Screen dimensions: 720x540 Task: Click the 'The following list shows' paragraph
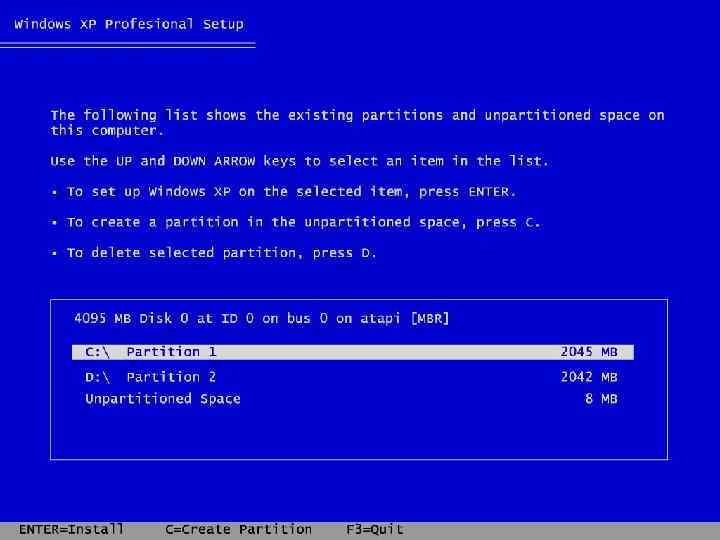coord(357,123)
